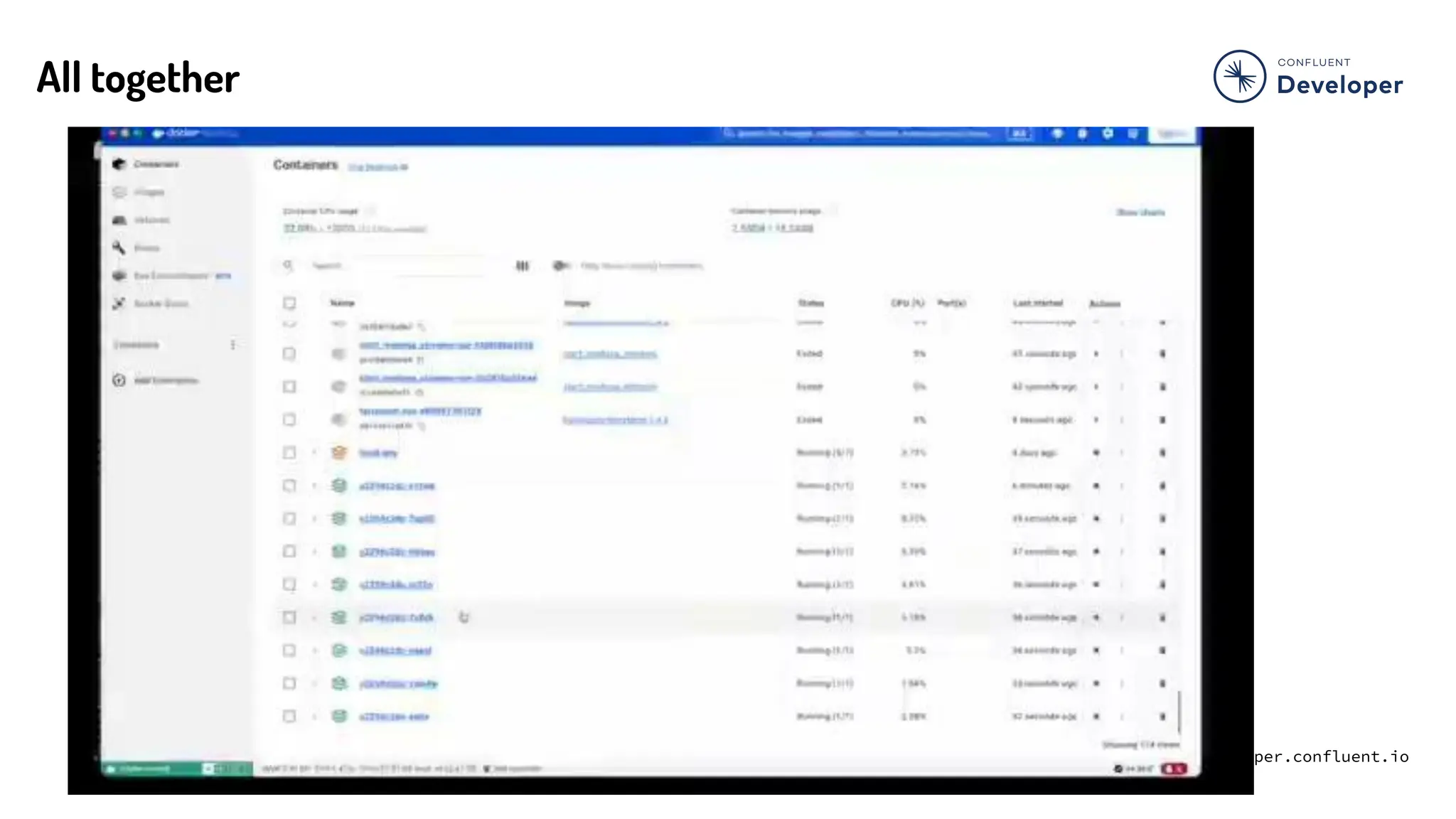
Task: Open the Builds sidebar section
Action: click(146, 248)
